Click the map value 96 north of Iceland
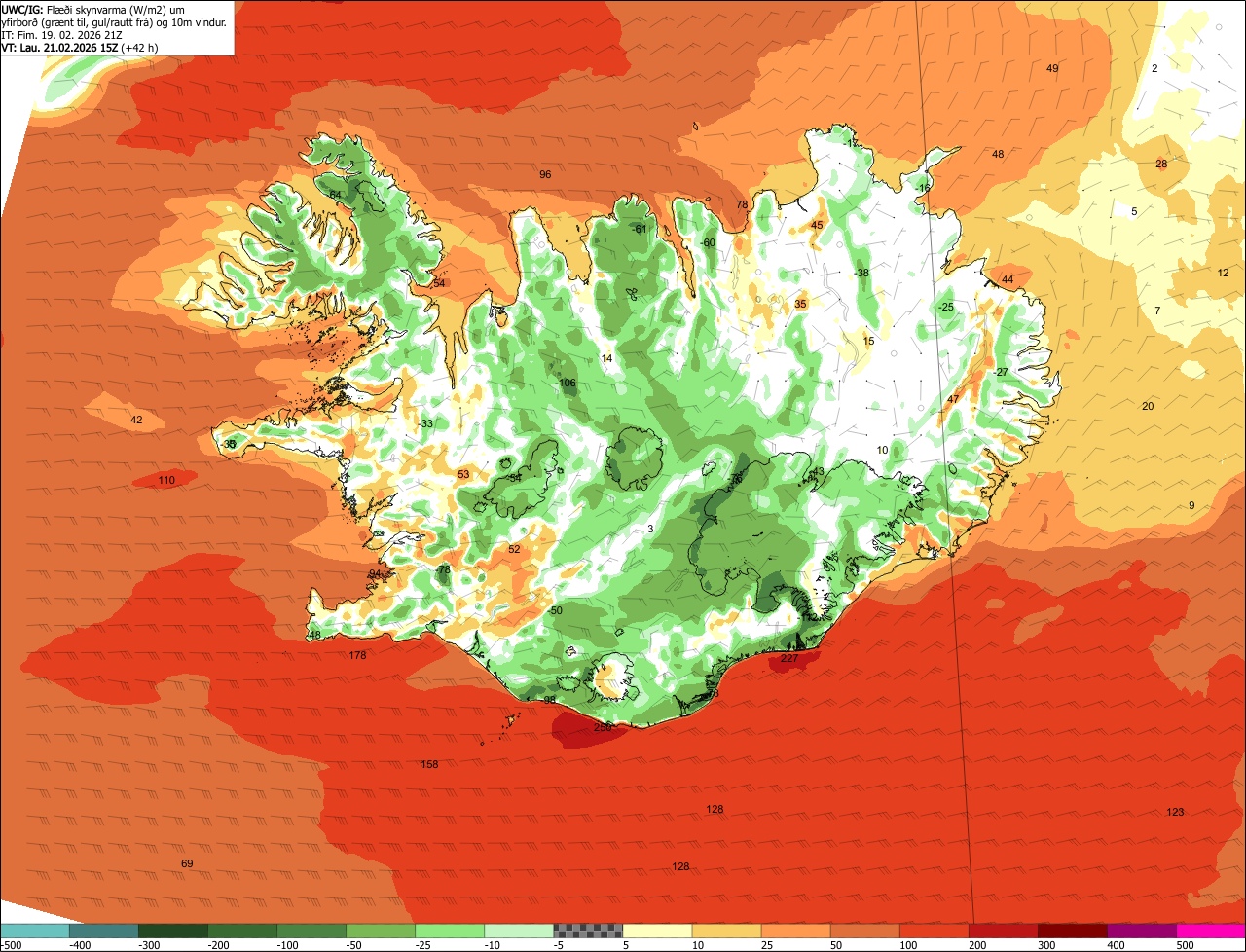This screenshot has width=1246, height=952. [545, 174]
